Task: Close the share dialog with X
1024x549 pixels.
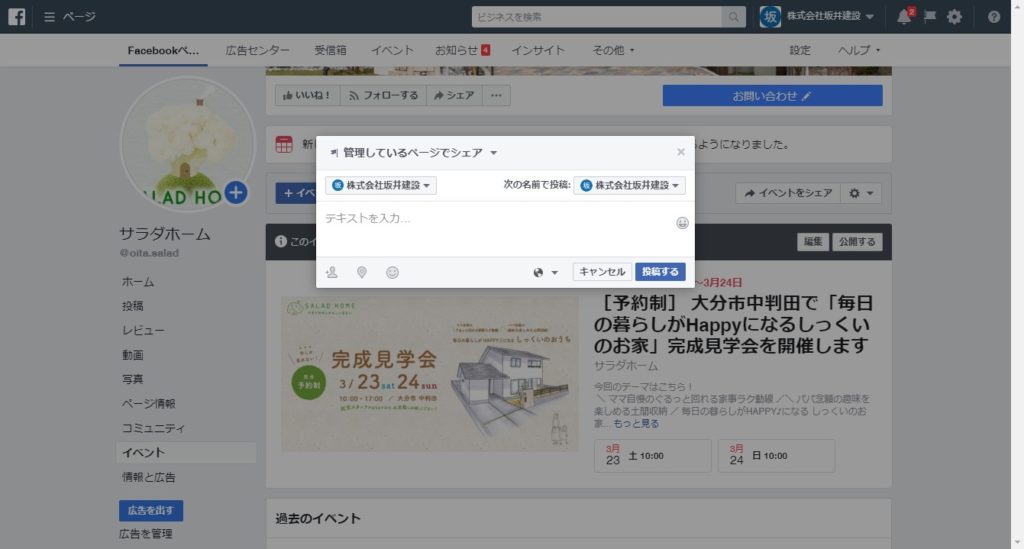Action: point(680,152)
